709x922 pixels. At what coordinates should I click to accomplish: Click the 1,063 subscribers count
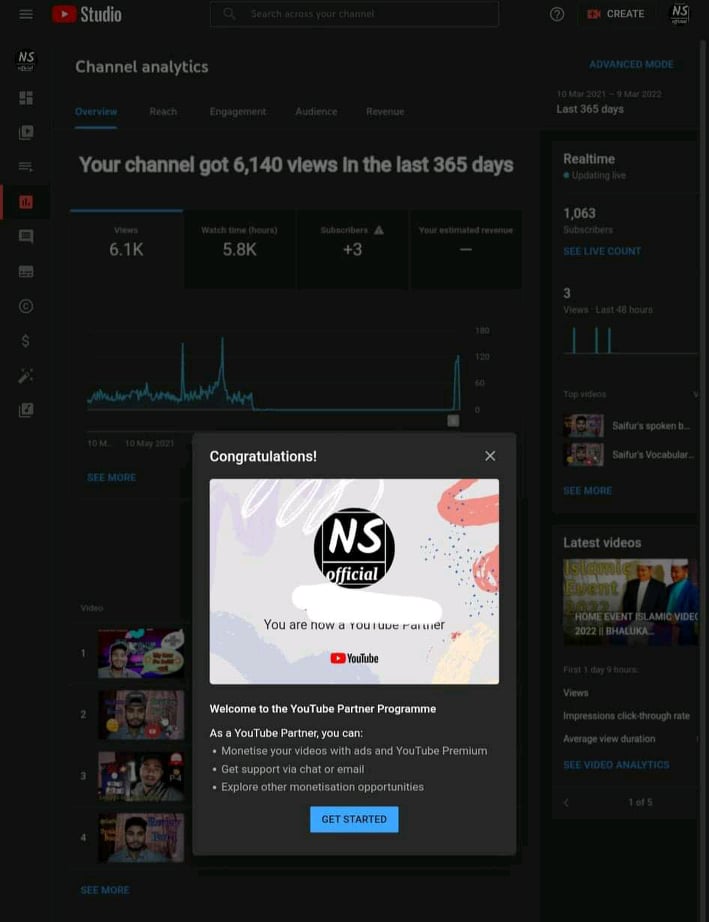tap(579, 213)
